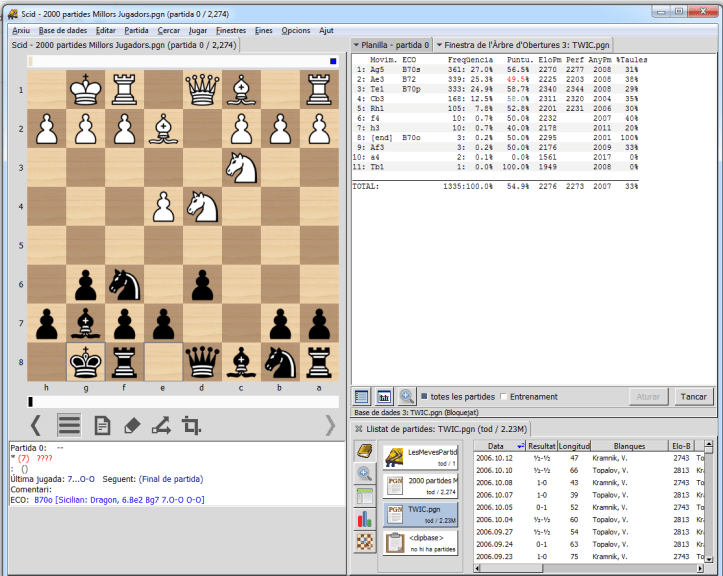Select the TWIC.pgn database thumbnail
723x576 pixels.
coord(420,514)
